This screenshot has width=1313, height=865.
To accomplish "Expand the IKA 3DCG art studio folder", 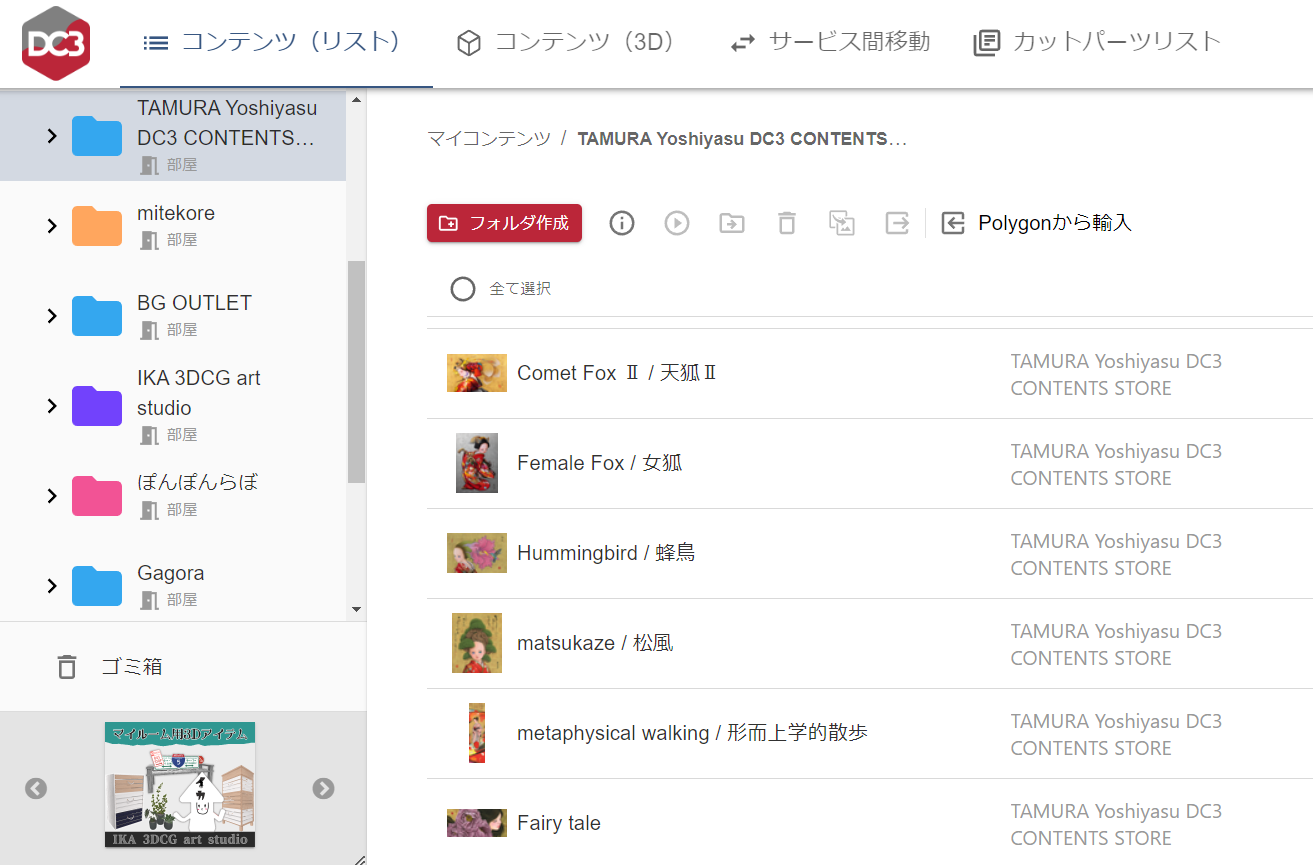I will point(52,406).
